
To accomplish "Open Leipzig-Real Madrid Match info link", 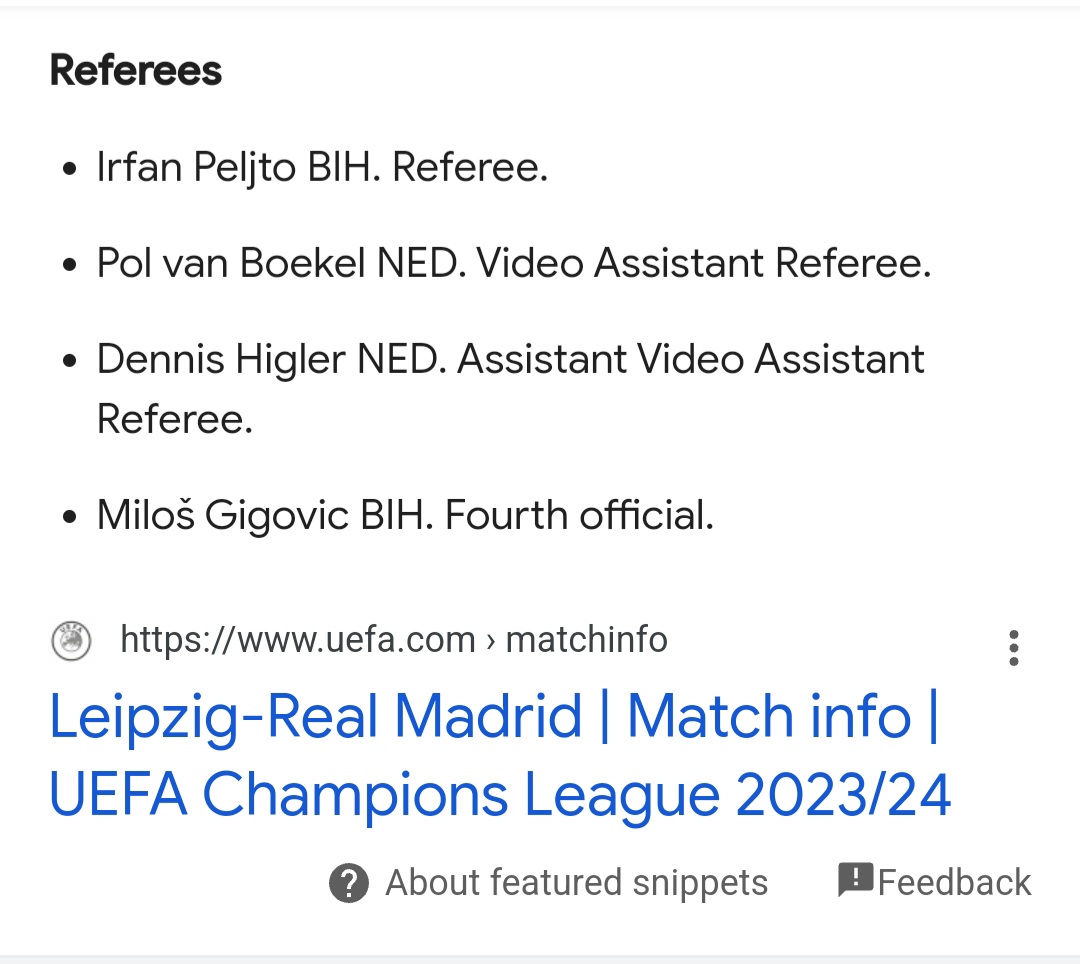I will [500, 755].
